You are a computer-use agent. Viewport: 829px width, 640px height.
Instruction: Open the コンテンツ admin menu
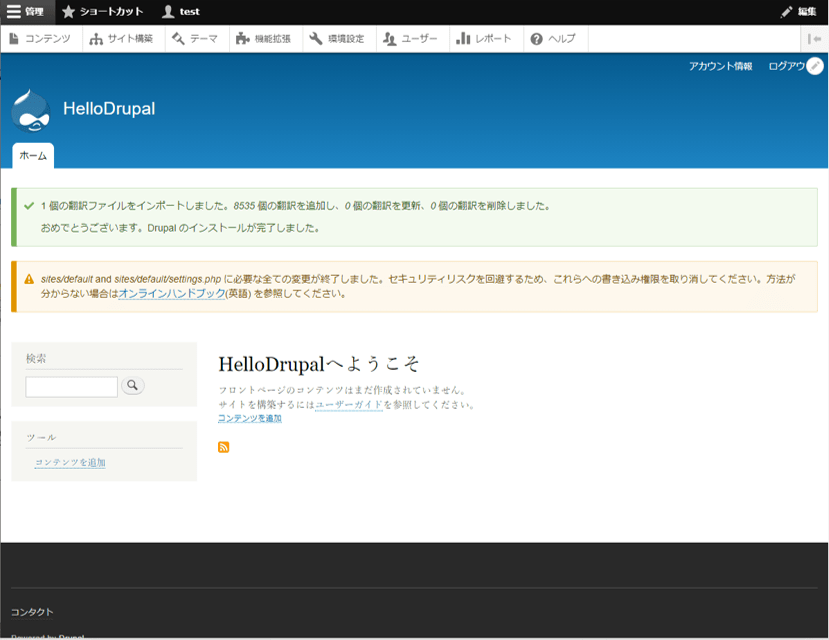[x=40, y=39]
